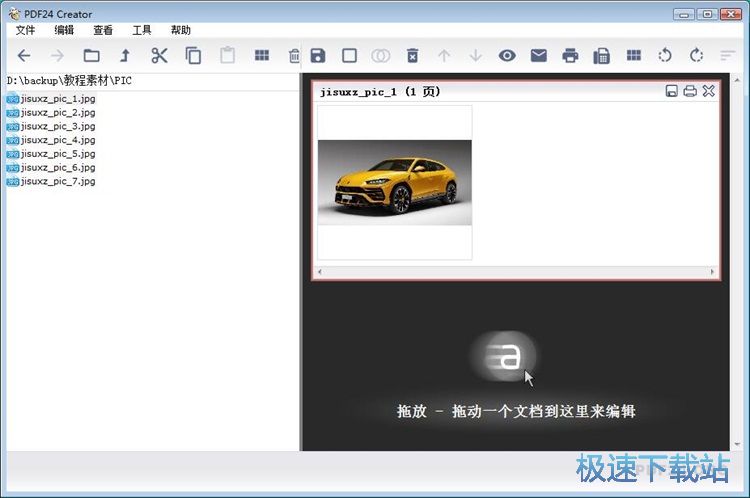Open the 工具 menu
This screenshot has height=498, width=750.
142,31
